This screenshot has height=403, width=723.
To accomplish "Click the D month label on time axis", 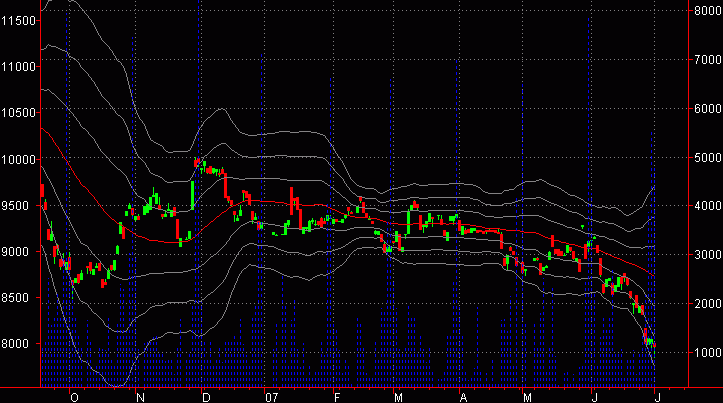I will point(206,397).
